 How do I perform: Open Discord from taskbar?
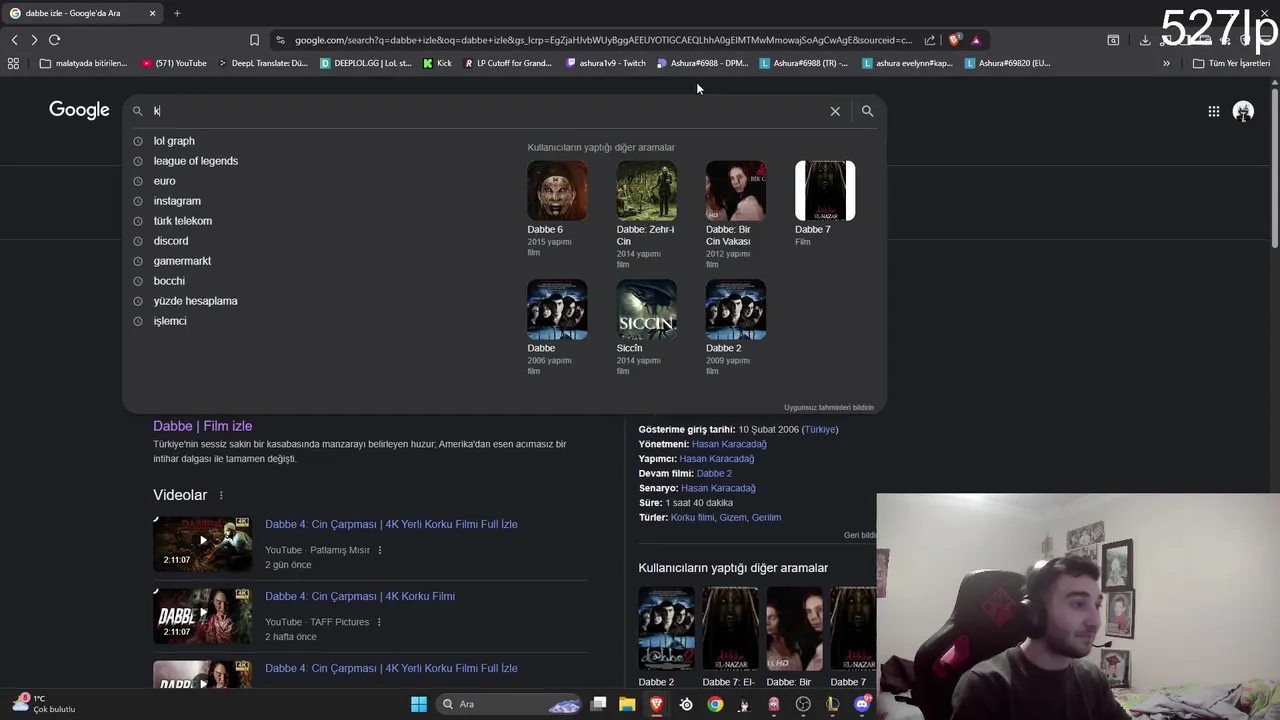[x=862, y=704]
